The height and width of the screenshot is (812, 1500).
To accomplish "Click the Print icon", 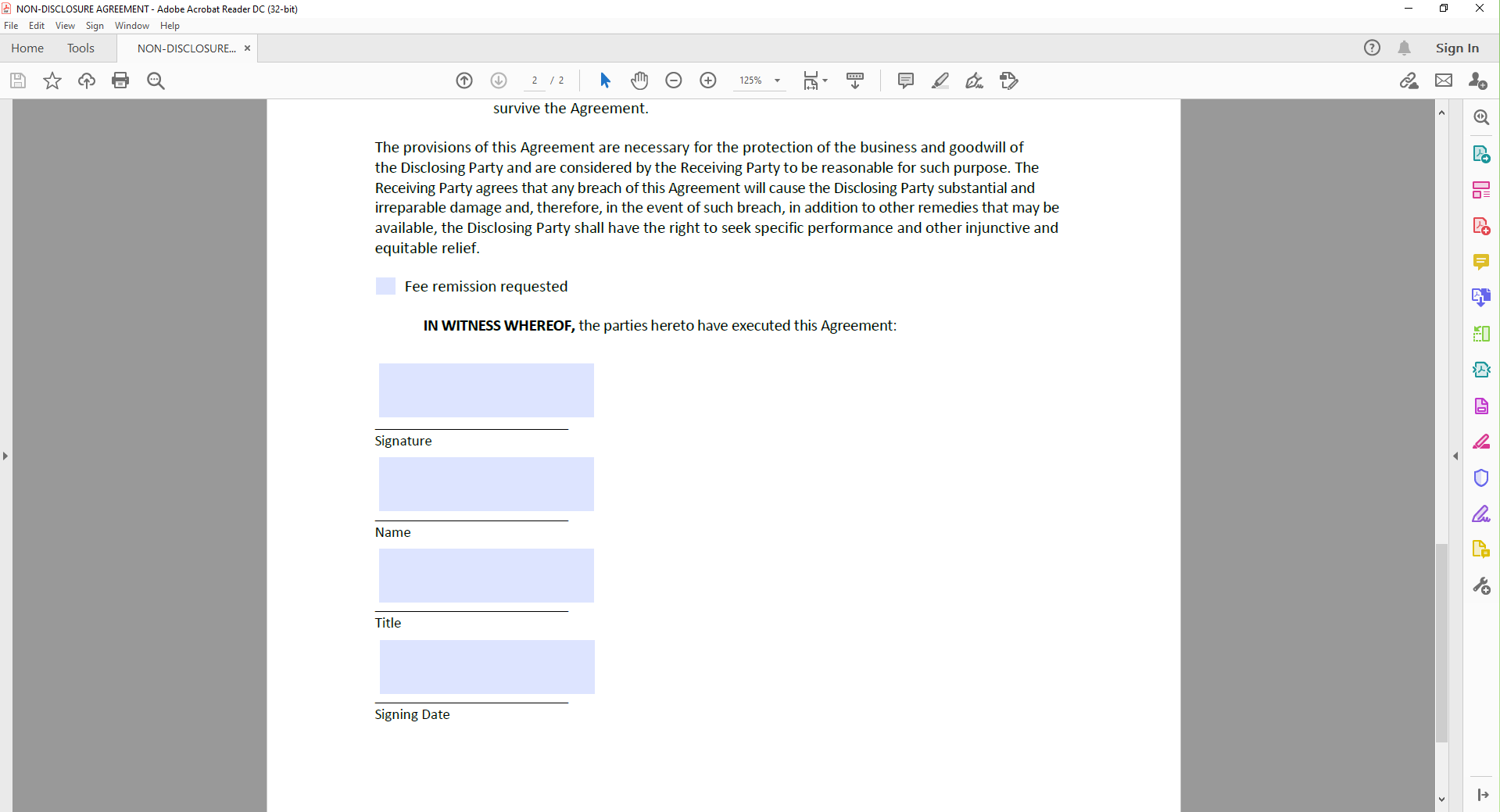I will 120,80.
